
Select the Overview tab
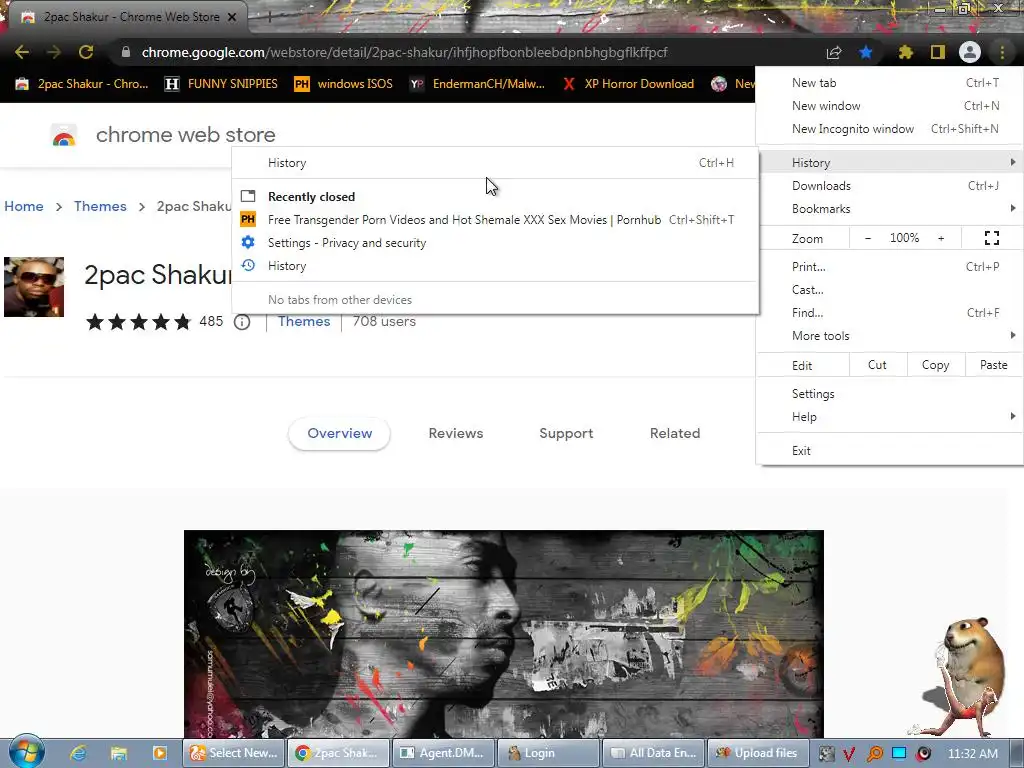[x=340, y=434]
